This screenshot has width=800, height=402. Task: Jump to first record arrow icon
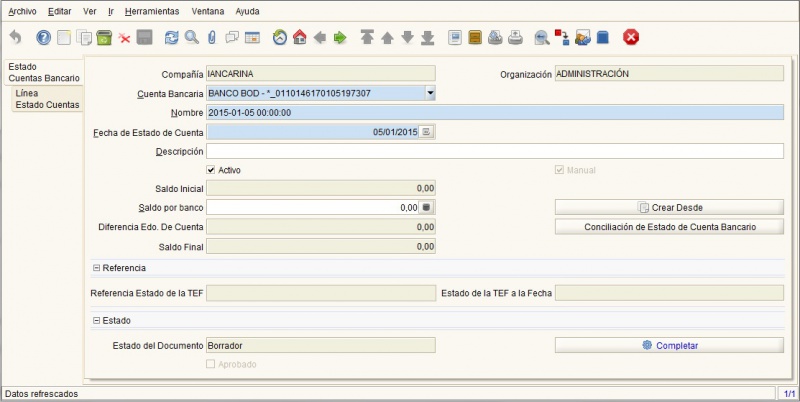(x=367, y=37)
